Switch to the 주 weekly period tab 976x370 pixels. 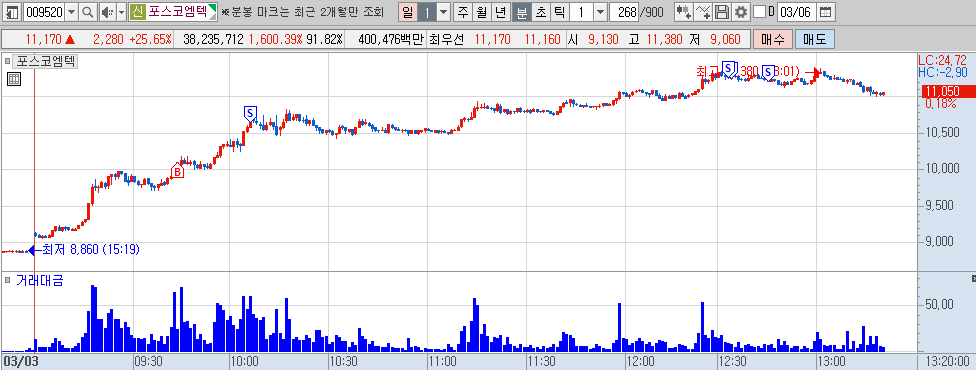(463, 12)
